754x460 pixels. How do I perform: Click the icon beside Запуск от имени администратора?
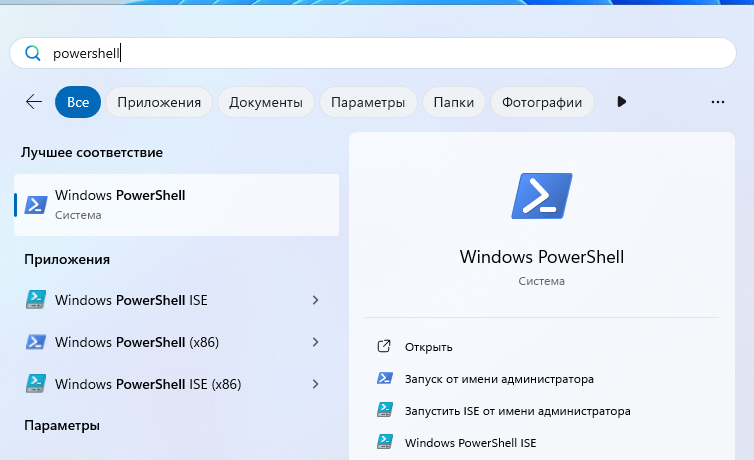point(385,378)
